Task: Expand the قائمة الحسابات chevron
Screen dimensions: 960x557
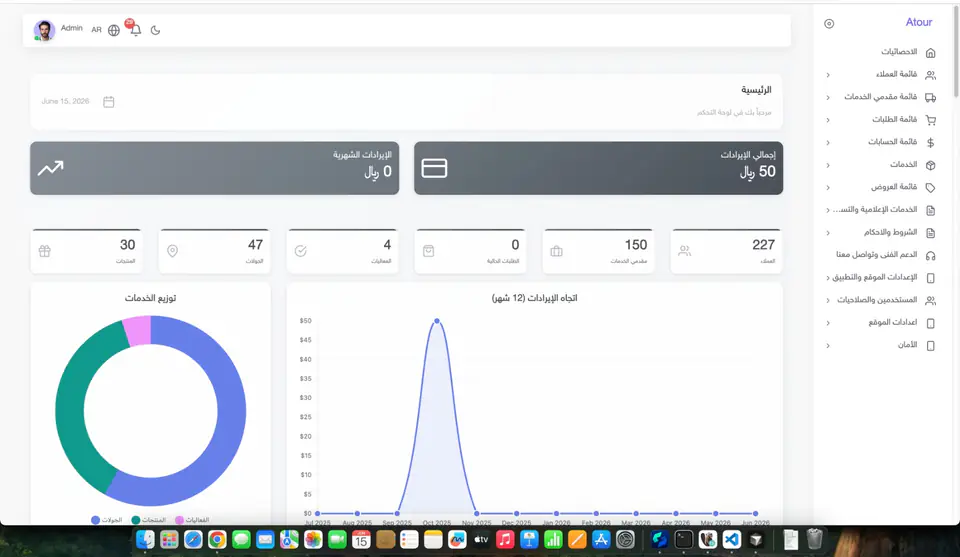Action: pyautogui.click(x=828, y=143)
